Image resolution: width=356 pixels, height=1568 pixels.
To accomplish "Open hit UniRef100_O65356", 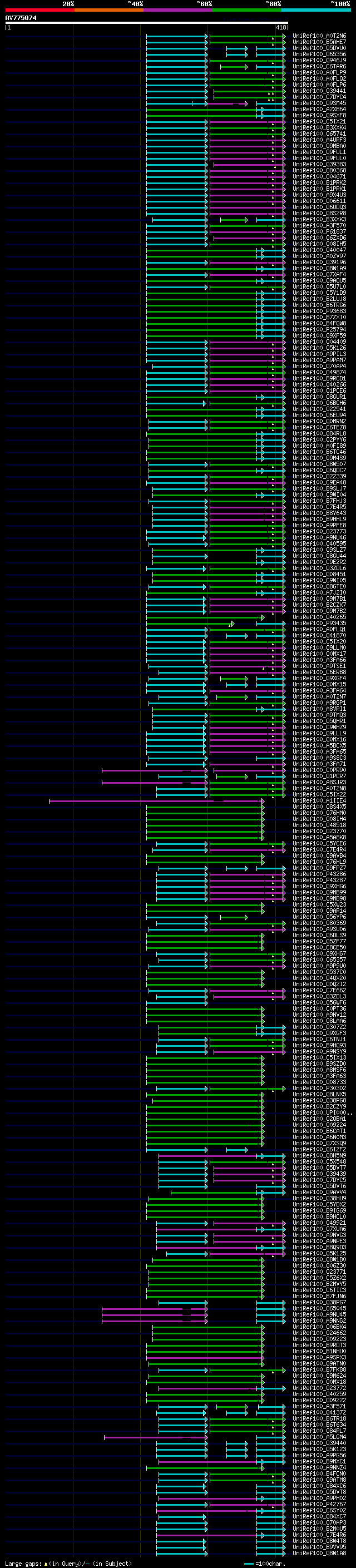I will [x=319, y=54].
